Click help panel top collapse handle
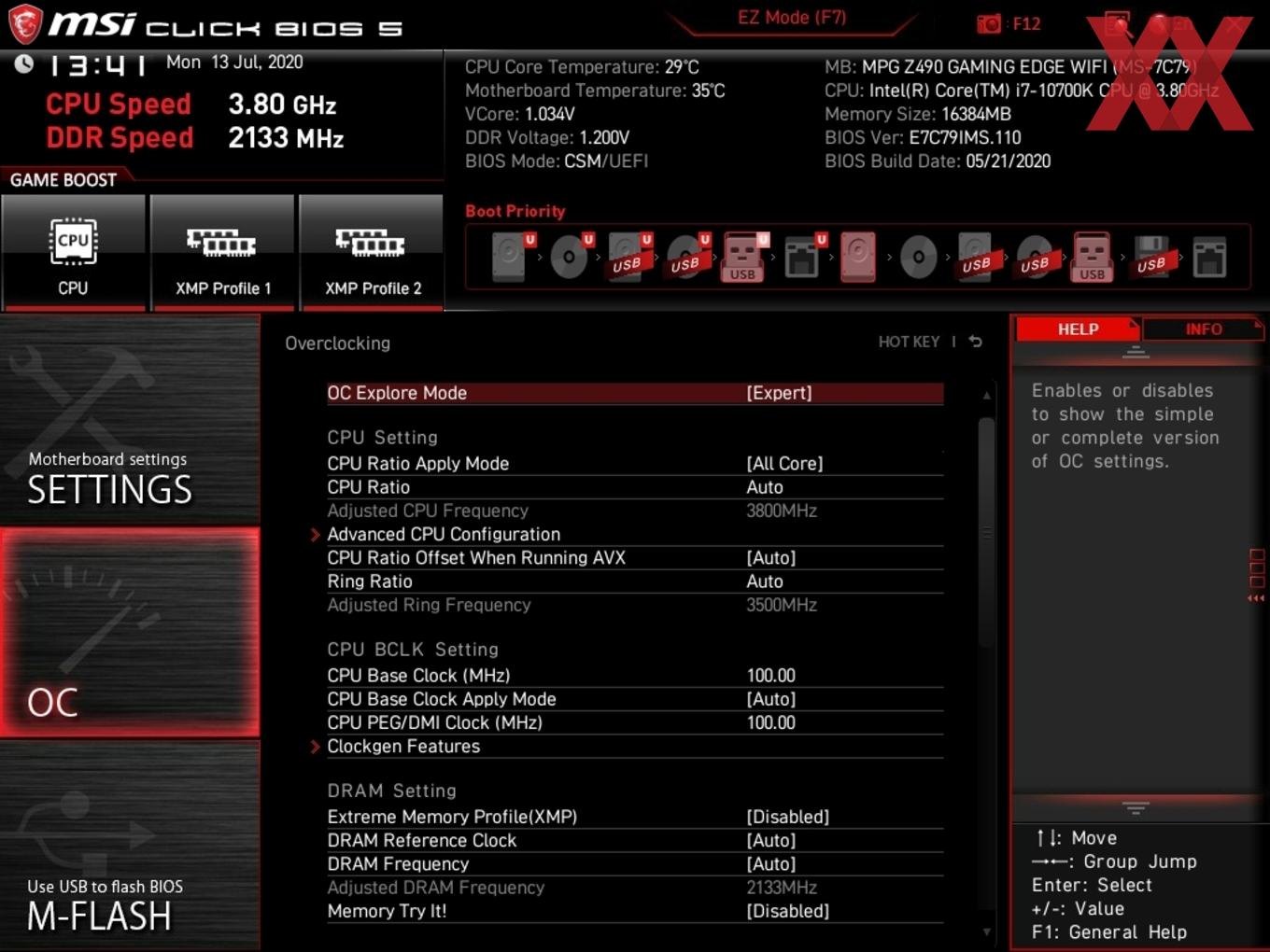Image resolution: width=1270 pixels, height=952 pixels. tap(1136, 353)
